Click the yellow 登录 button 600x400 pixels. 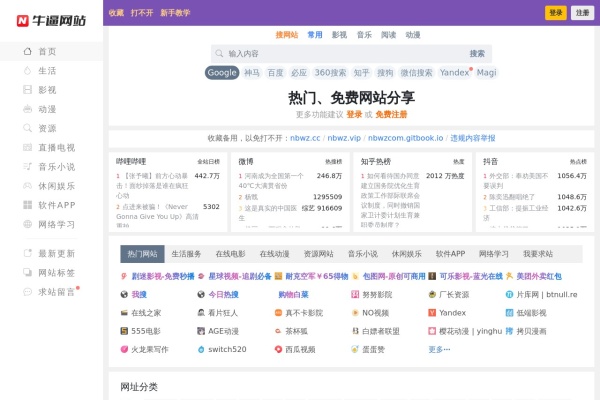pos(555,13)
